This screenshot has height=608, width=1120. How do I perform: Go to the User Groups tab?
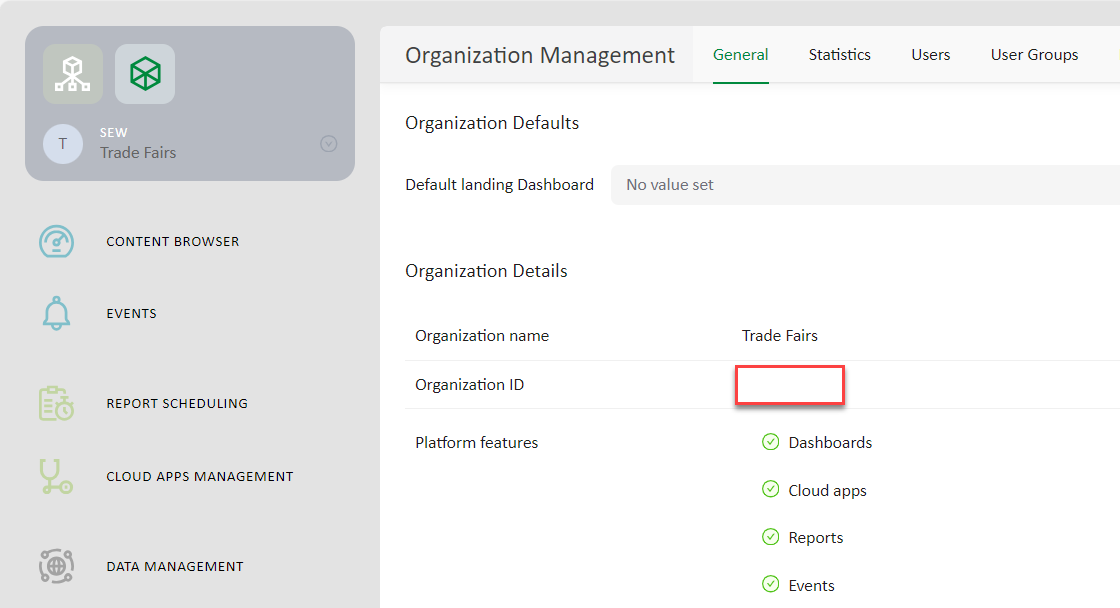[x=1034, y=55]
